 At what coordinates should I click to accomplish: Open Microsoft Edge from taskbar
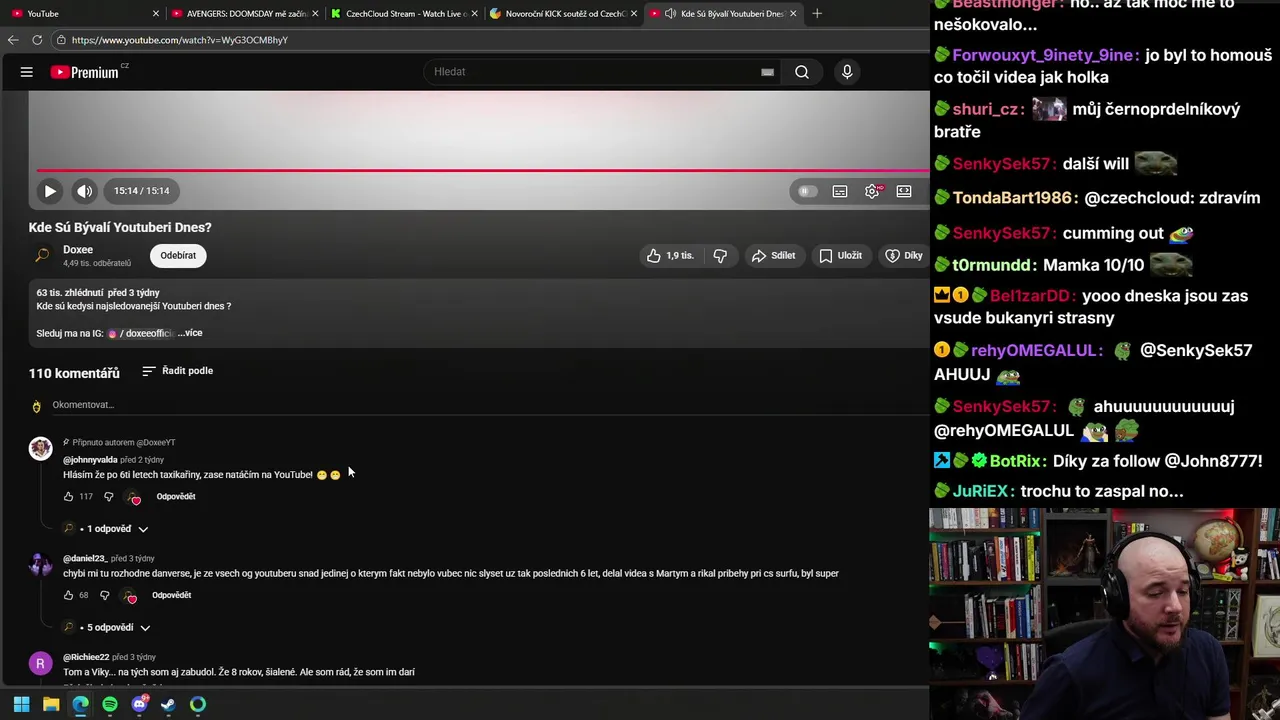coord(80,704)
